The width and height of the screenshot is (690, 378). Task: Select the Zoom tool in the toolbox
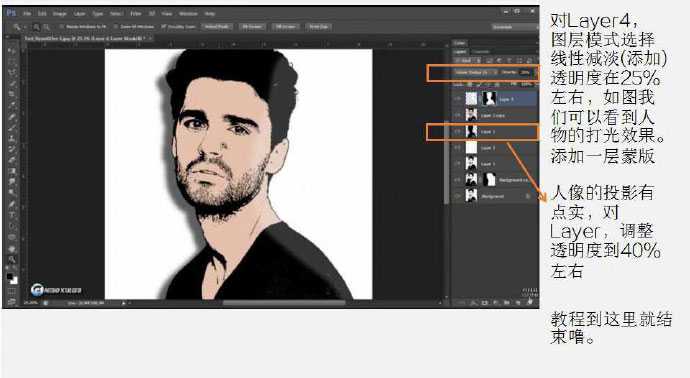pyautogui.click(x=11, y=259)
